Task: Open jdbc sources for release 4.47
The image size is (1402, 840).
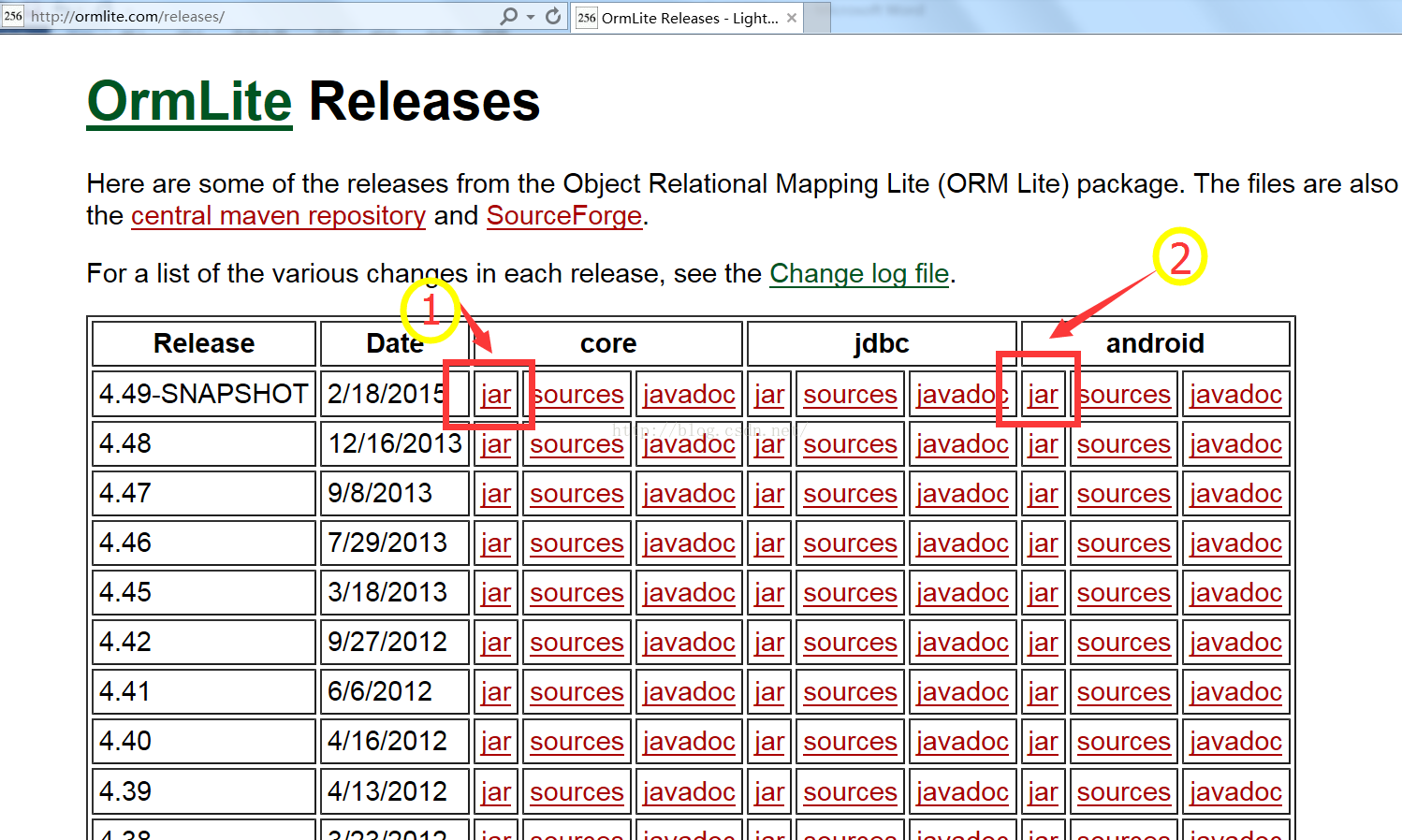Action: pyautogui.click(x=850, y=494)
